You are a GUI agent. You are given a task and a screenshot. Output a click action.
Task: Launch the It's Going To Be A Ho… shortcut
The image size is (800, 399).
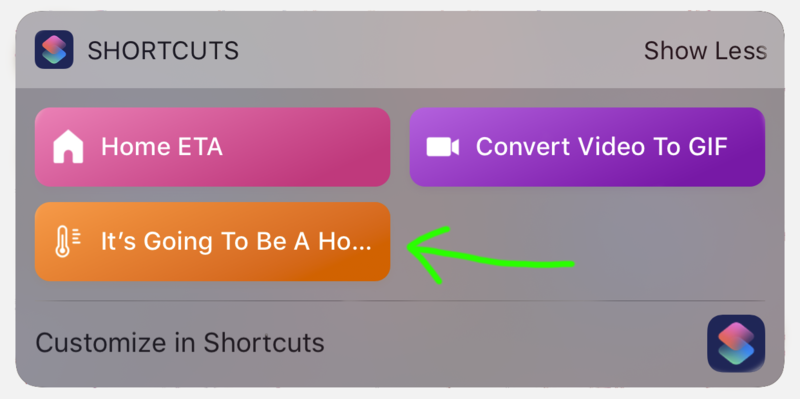212,241
